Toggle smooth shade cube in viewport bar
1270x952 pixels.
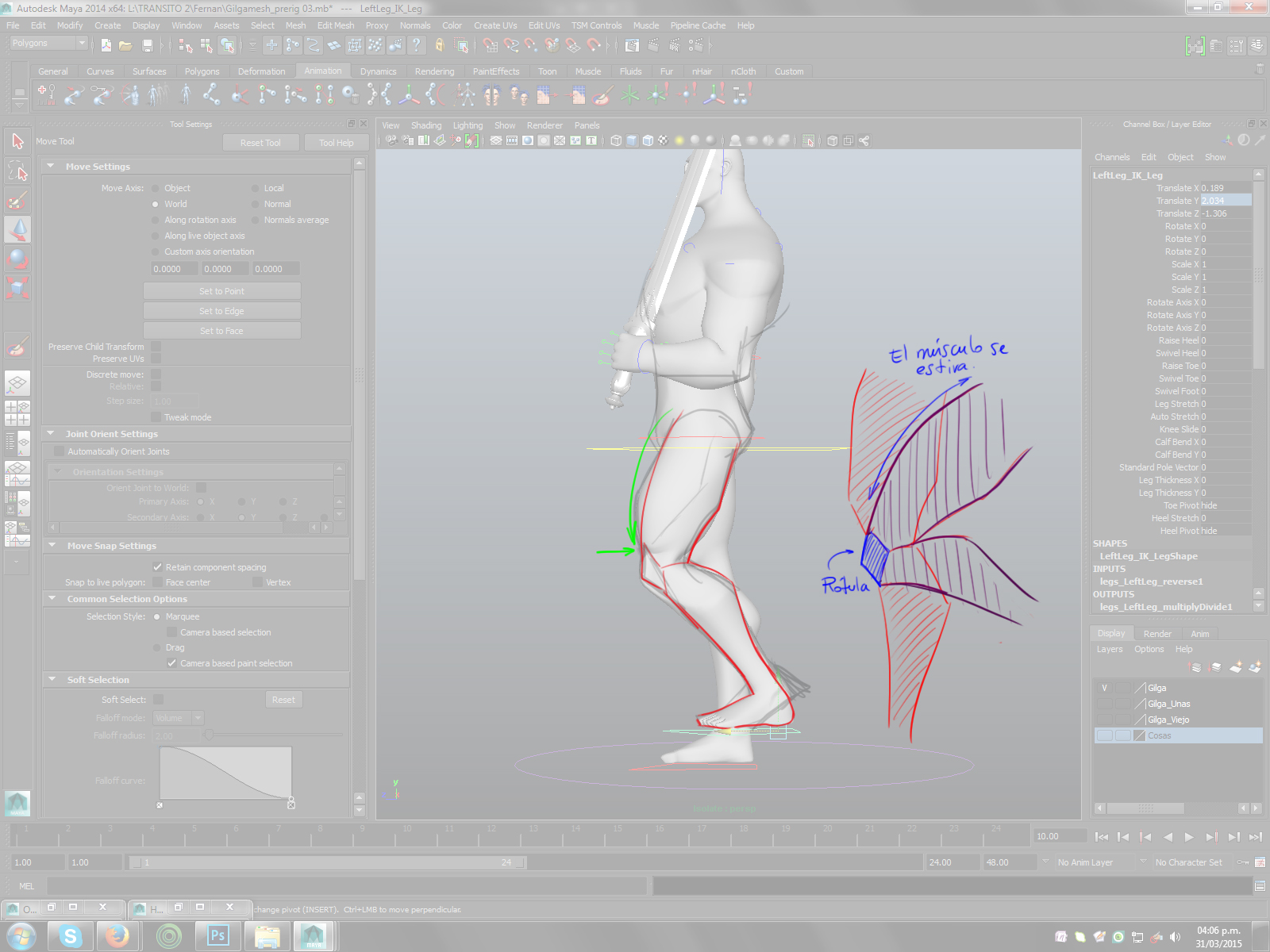coord(632,140)
